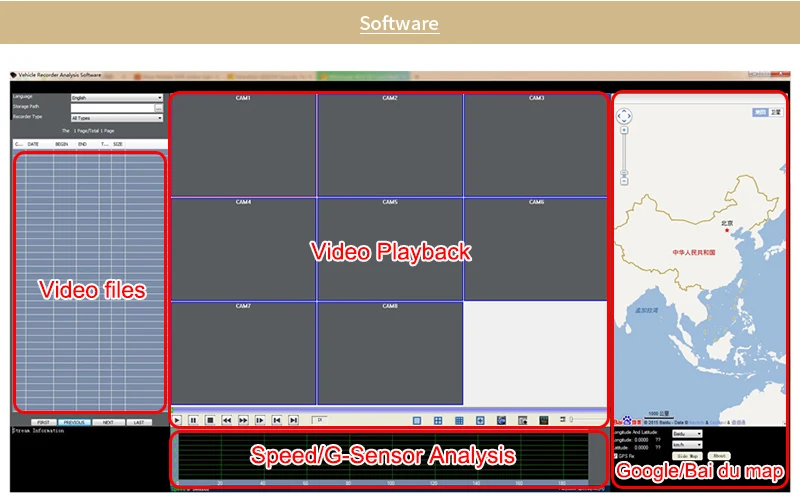800x504 pixels.
Task: Stop the video playback
Action: pos(210,420)
